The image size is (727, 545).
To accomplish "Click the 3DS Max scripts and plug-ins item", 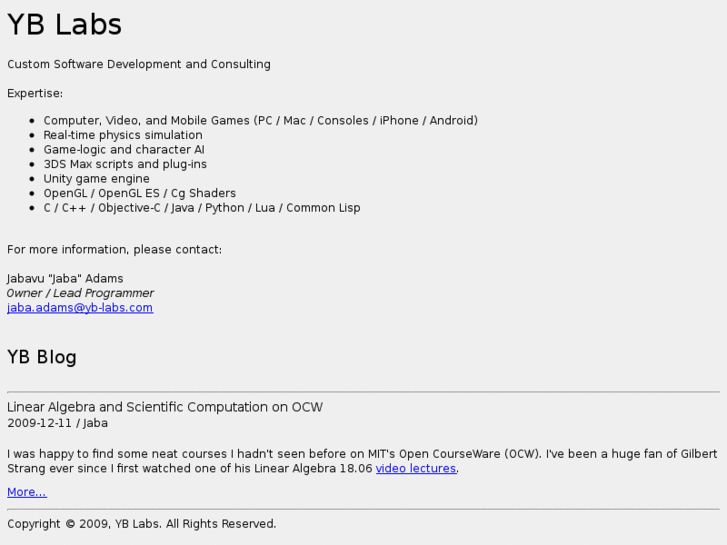I will tap(125, 164).
